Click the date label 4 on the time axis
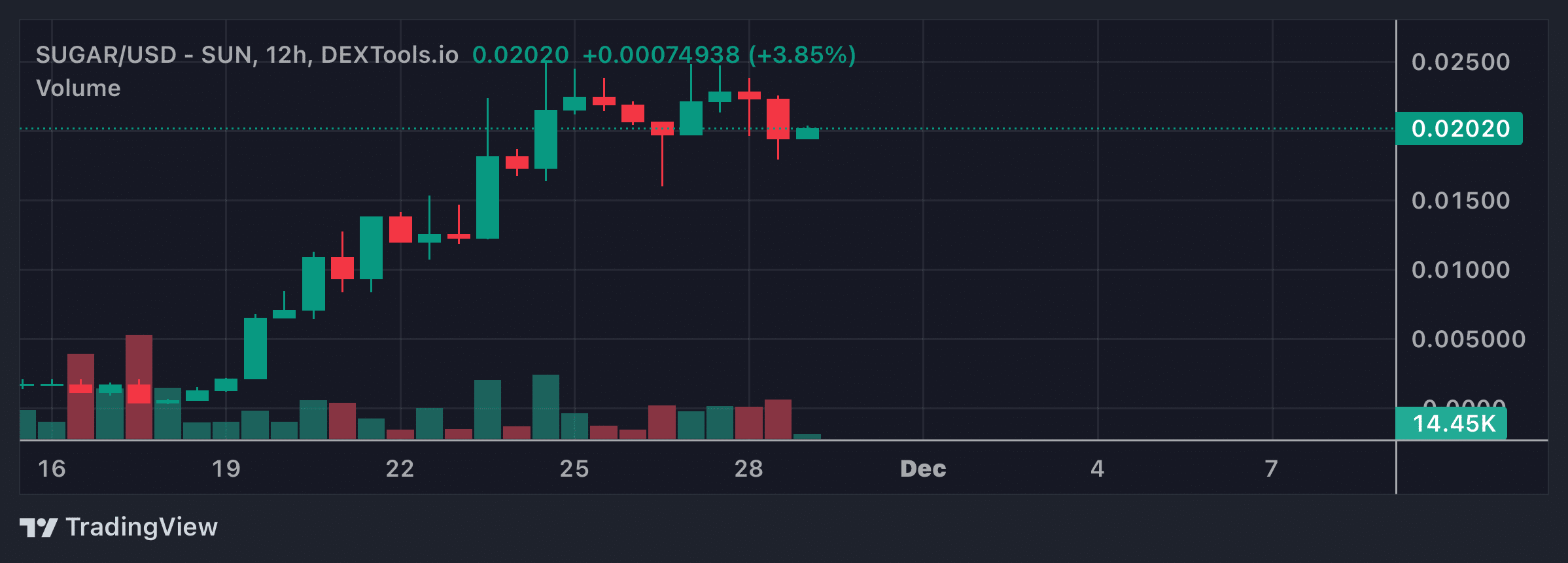1568x563 pixels. click(1098, 469)
